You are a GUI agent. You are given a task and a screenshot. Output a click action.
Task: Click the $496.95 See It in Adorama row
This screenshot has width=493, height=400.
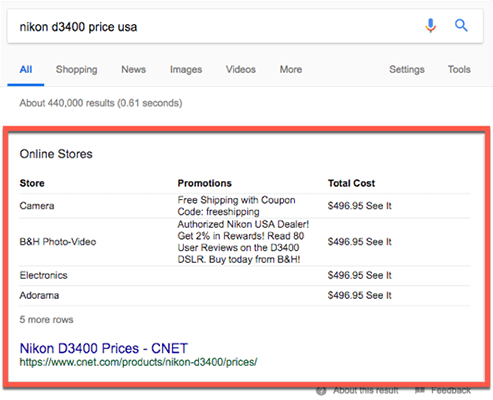(359, 295)
